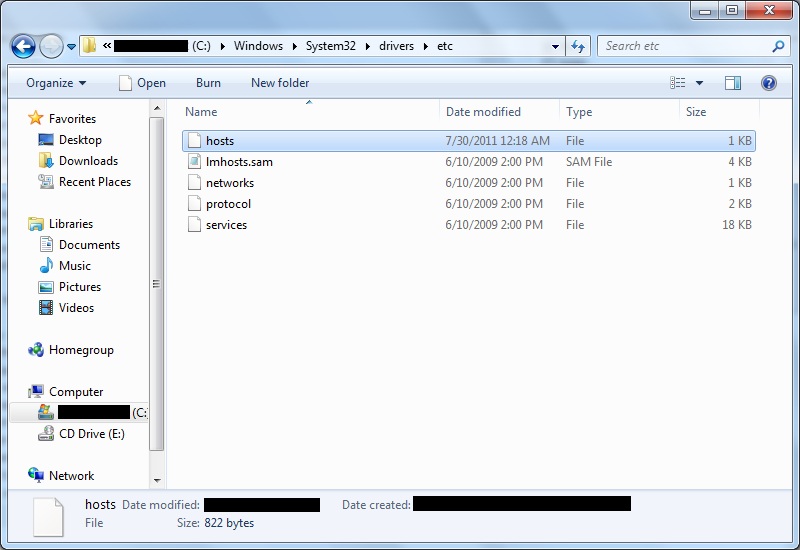
Task: Select System32 in the address path
Action: coord(331,46)
